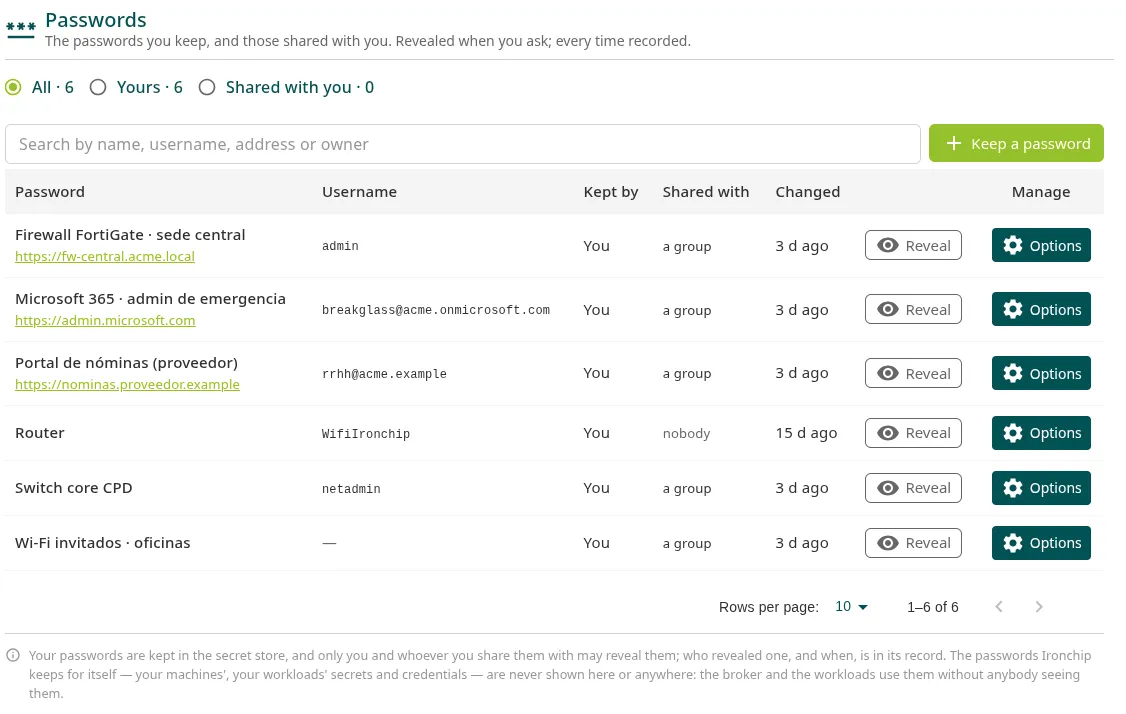Click the username rrhh@acme.example
The image size is (1126, 714).
click(x=384, y=374)
